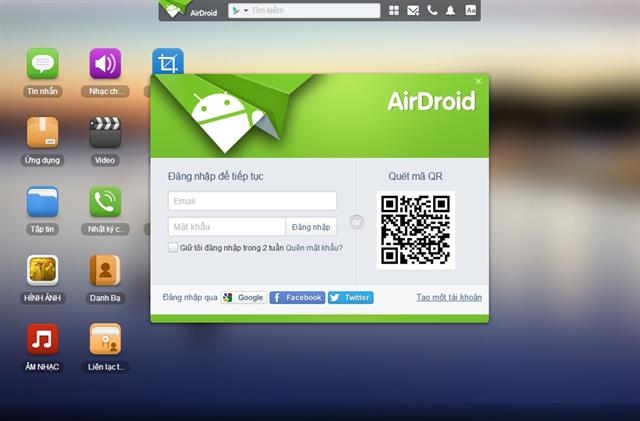Open Play Store search source dropdown
The image size is (640, 421).
pyautogui.click(x=240, y=11)
